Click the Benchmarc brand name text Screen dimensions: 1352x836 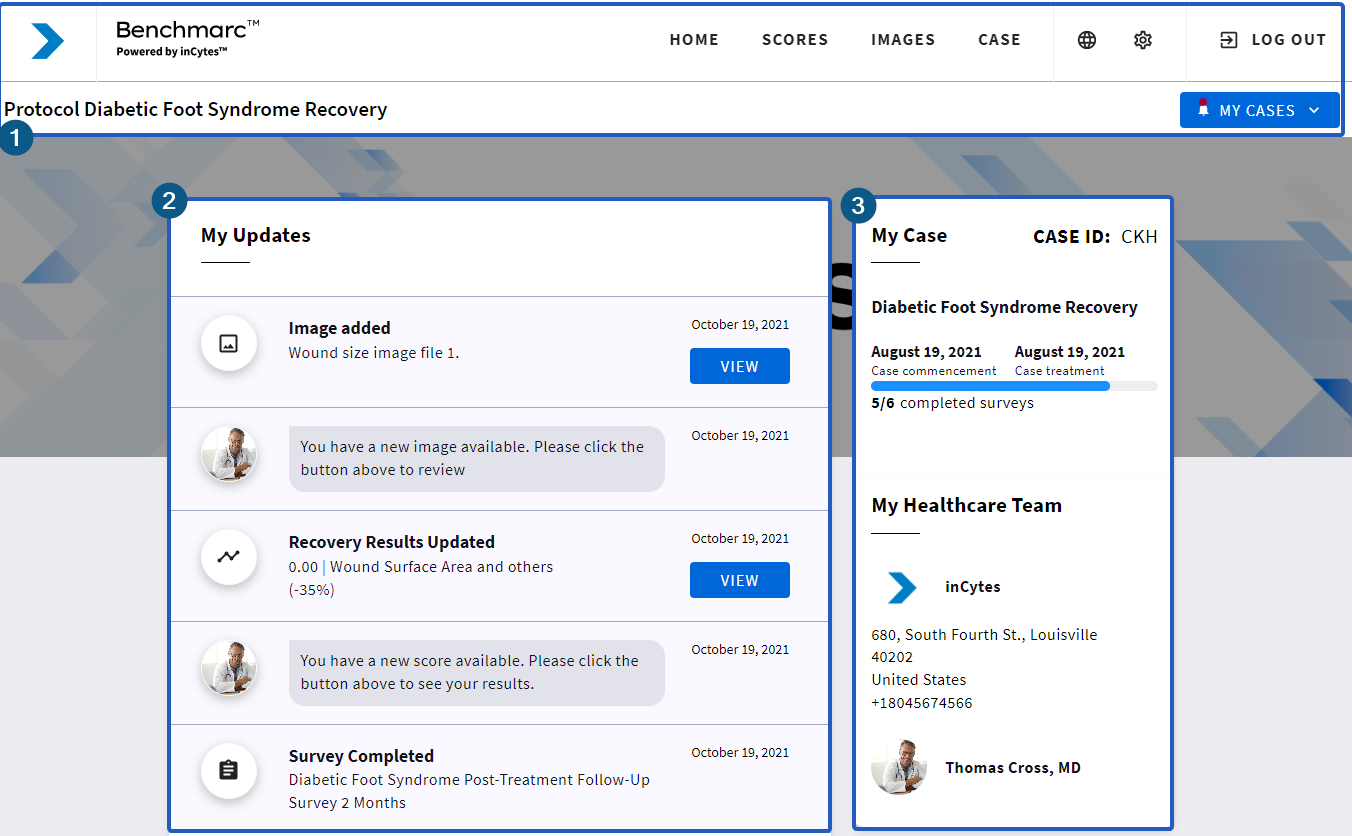click(187, 30)
